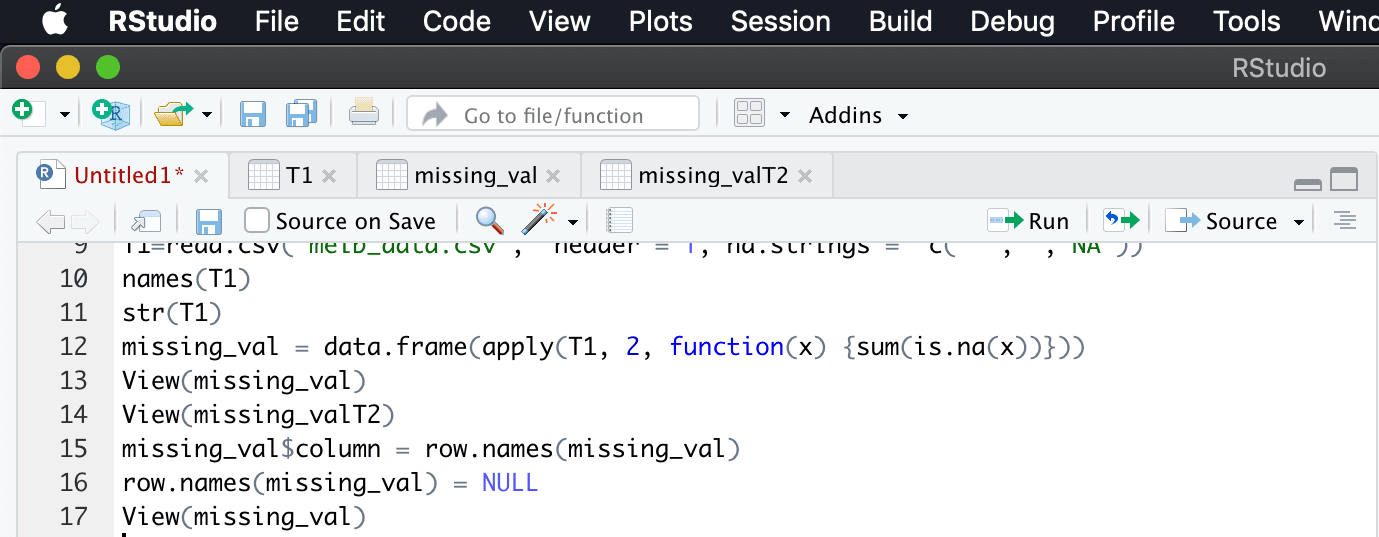Save all open documents icon
Image resolution: width=1379 pixels, height=537 pixels.
coord(301,114)
